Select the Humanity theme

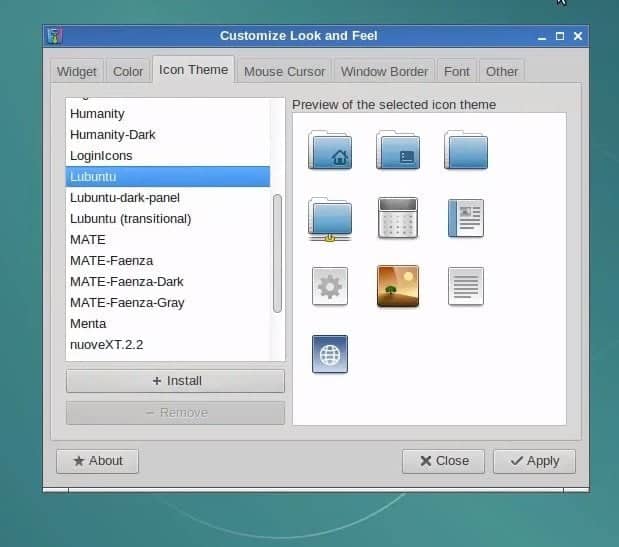coord(168,114)
